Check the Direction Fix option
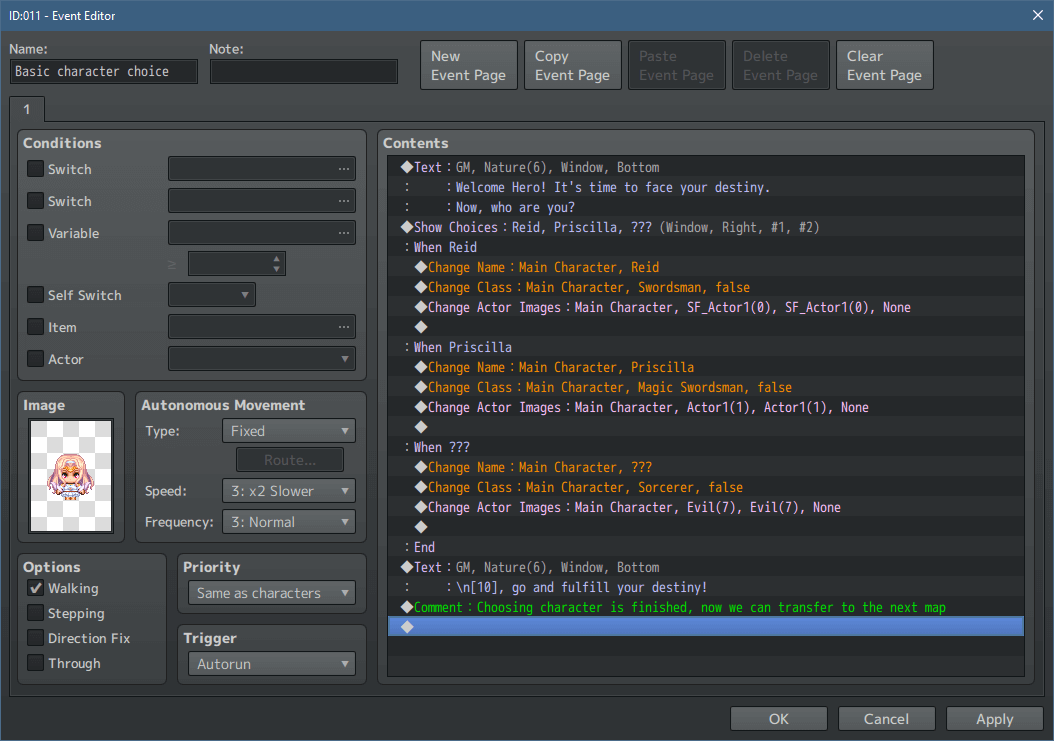Screen dimensions: 1054x741 (34, 638)
